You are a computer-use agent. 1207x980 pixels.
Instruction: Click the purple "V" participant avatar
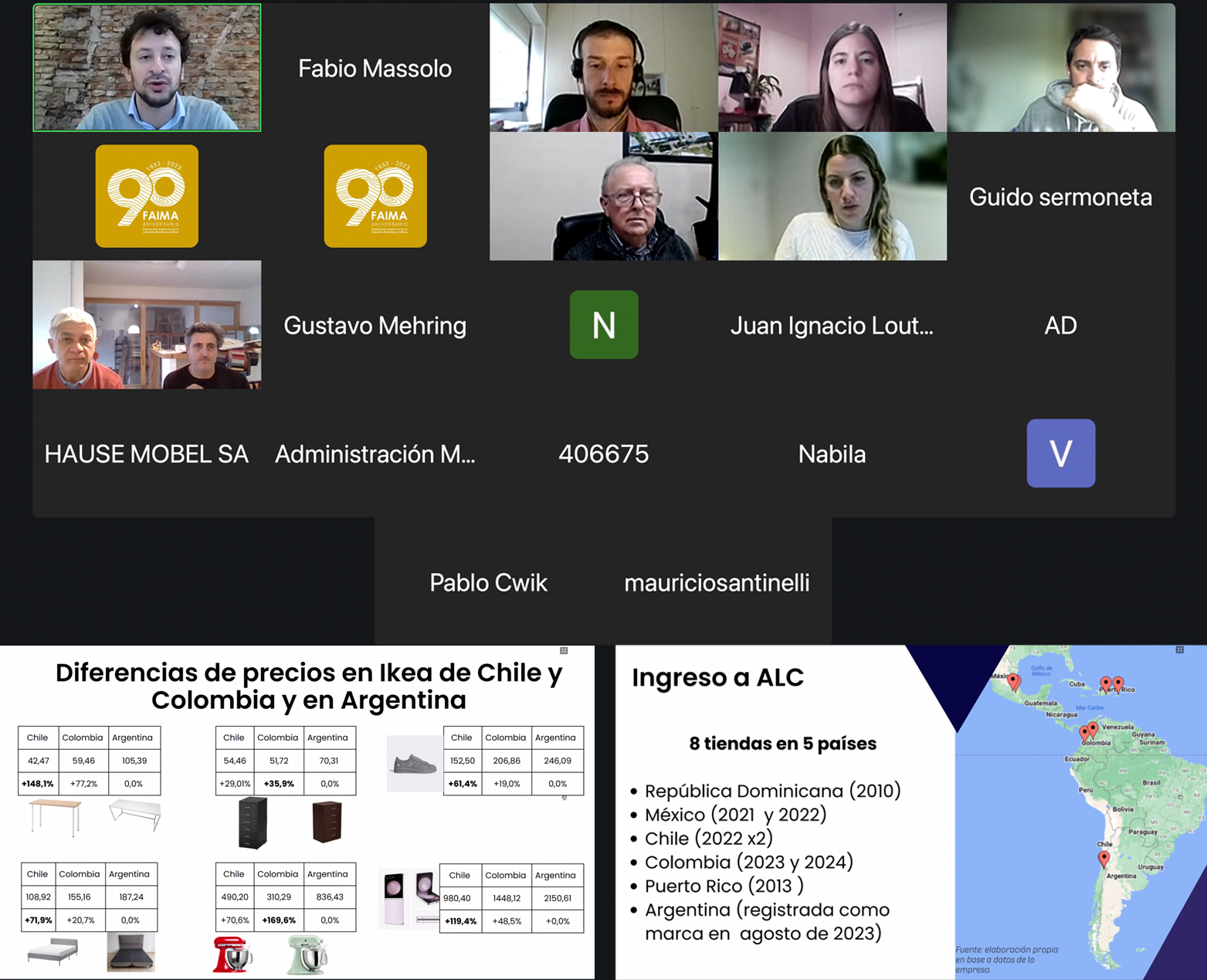1060,453
